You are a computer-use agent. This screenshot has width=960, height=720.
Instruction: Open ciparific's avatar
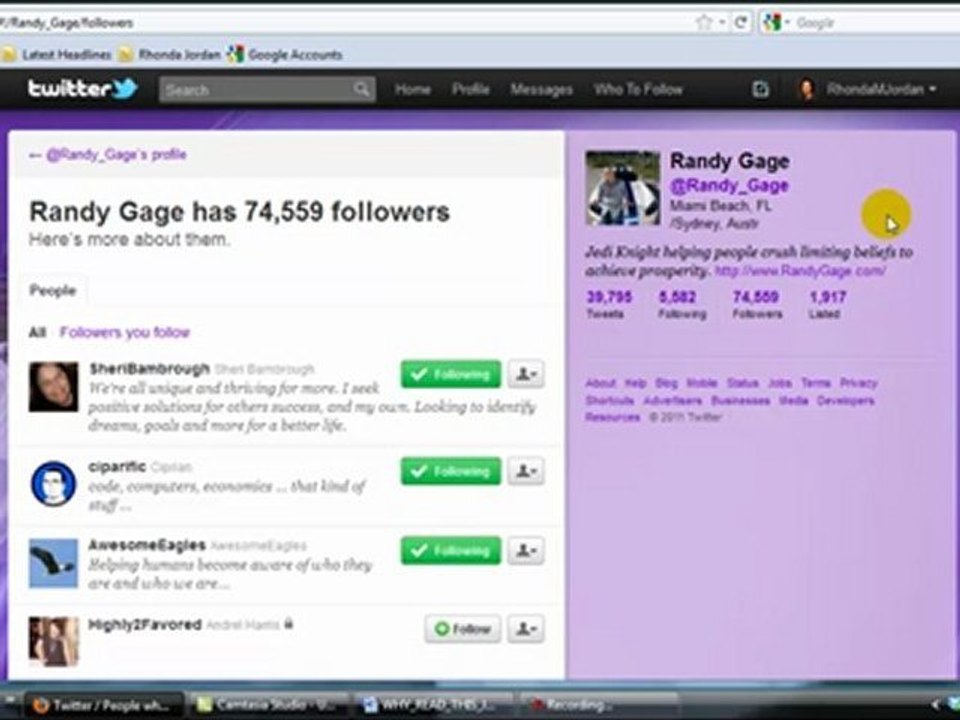[x=53, y=484]
